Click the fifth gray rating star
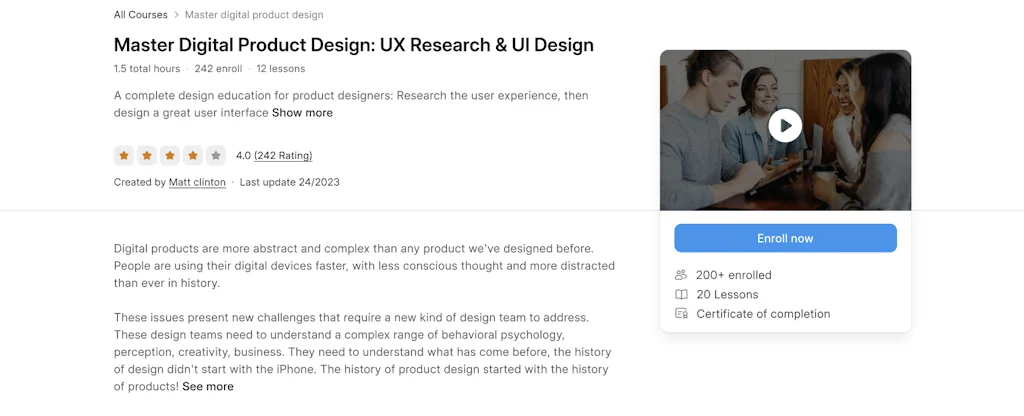1024x416 pixels. pyautogui.click(x=216, y=156)
